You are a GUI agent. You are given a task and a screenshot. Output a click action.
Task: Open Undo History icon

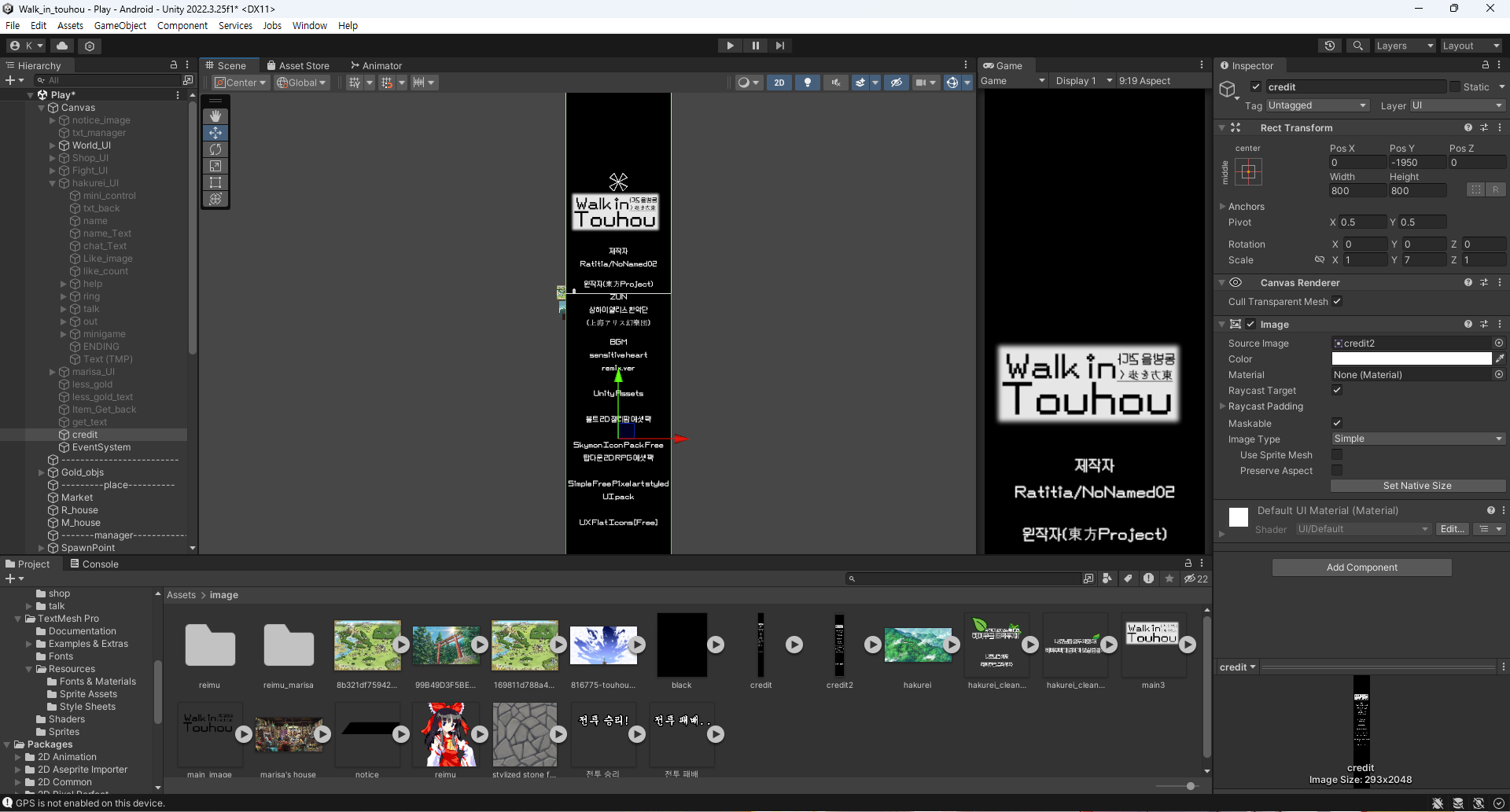1330,46
